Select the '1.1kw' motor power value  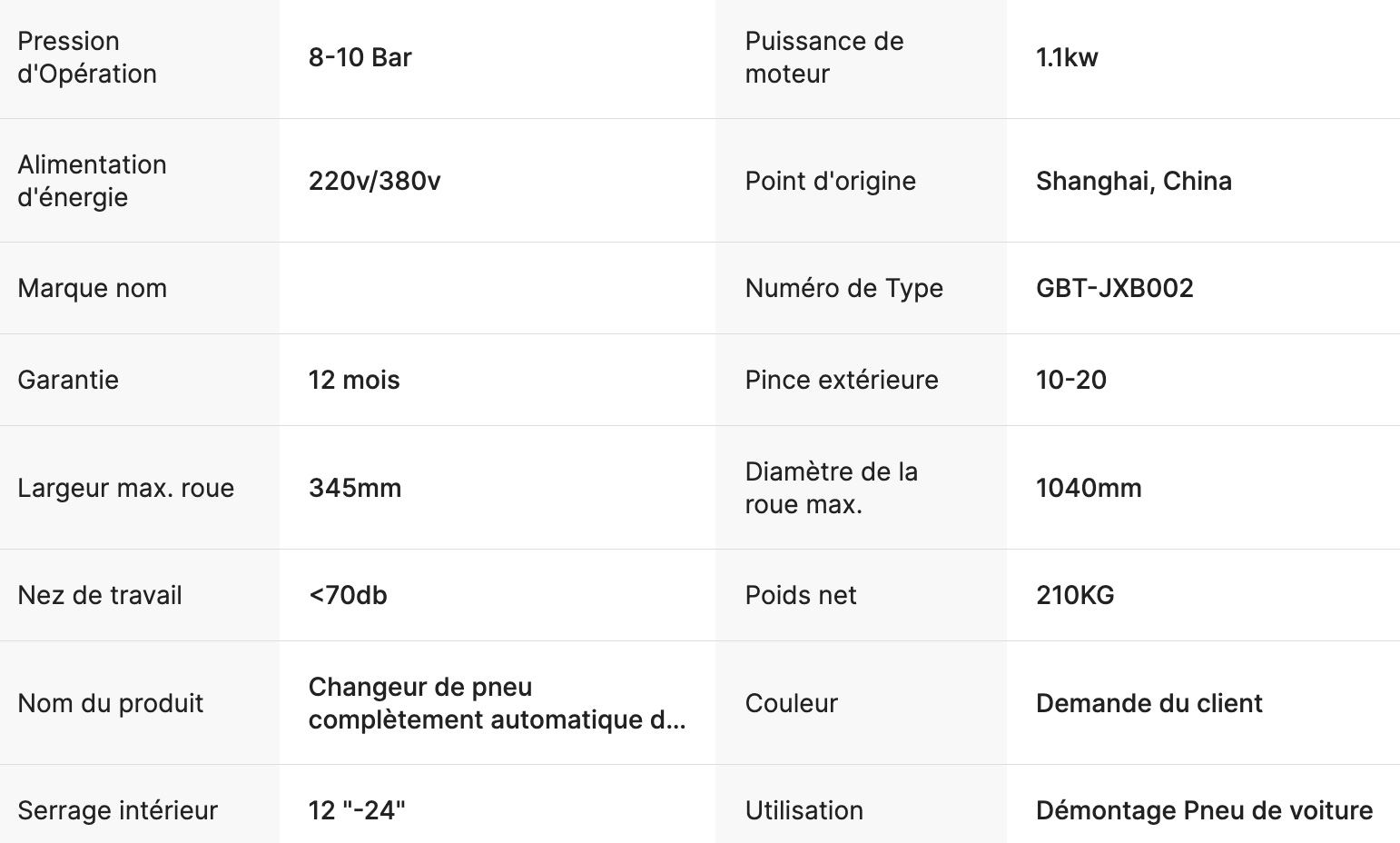coord(1067,58)
